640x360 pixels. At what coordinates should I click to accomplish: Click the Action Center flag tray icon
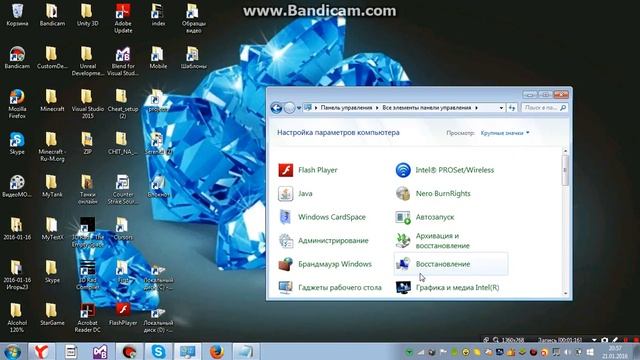tap(443, 352)
